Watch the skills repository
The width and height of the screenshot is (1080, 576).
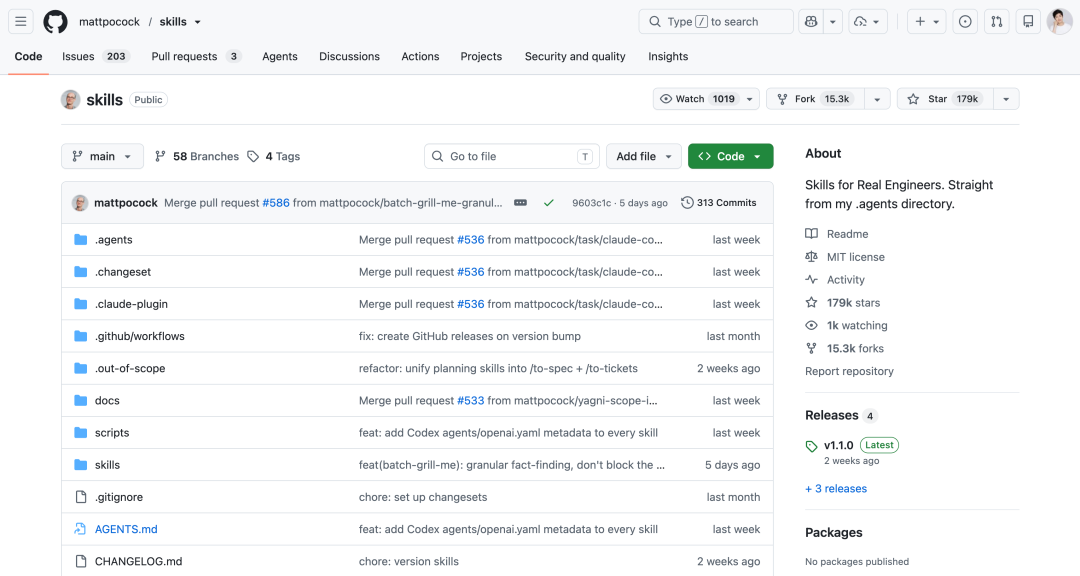point(706,99)
